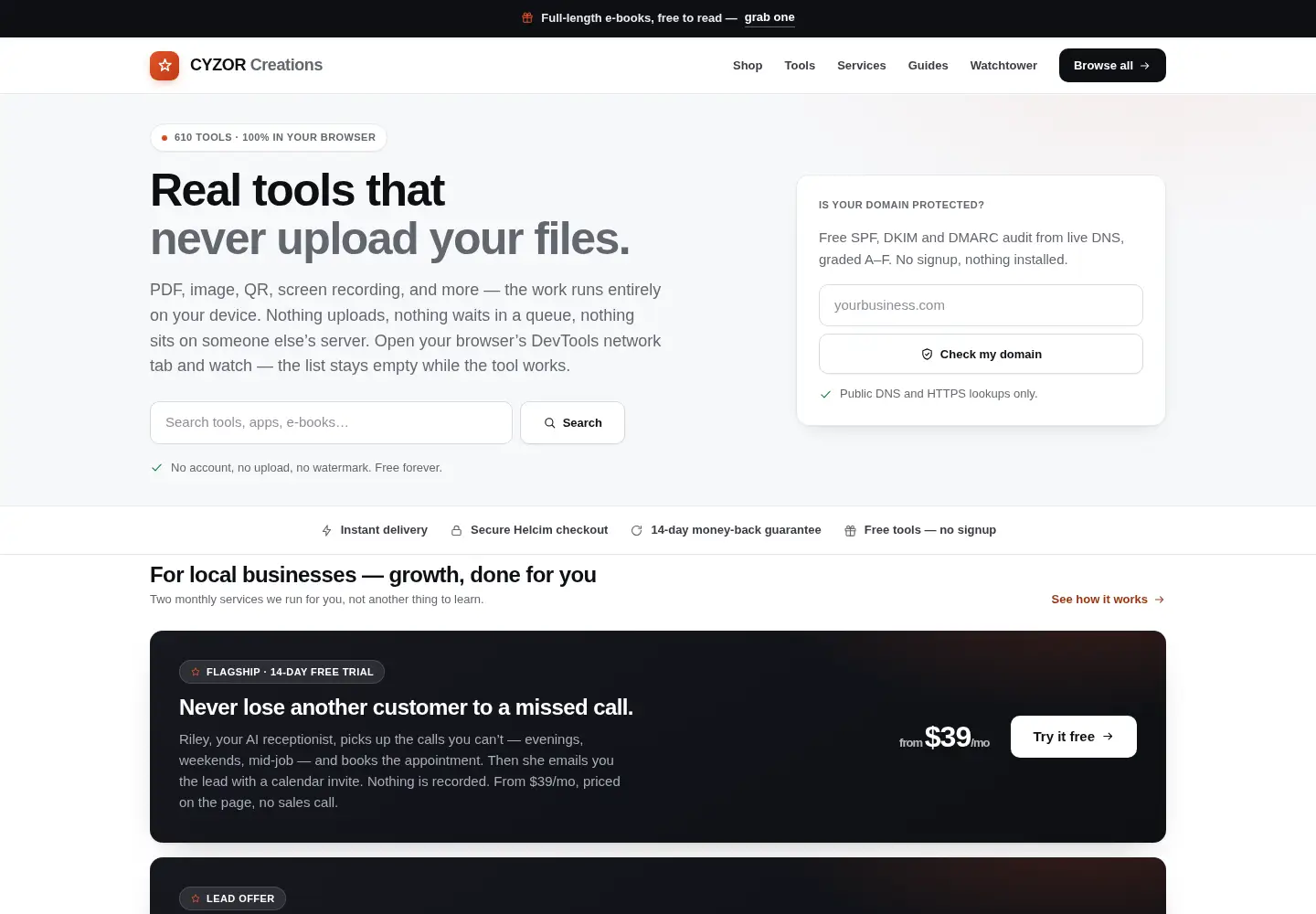The width and height of the screenshot is (1316, 914).
Task: Open the Guides navigation item
Action: 928,66
